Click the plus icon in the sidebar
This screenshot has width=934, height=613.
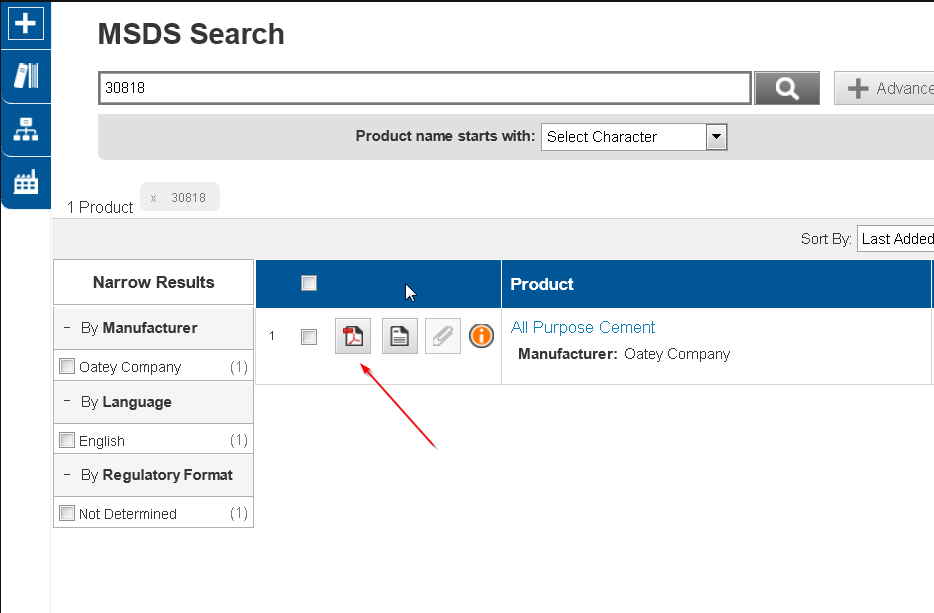26,24
